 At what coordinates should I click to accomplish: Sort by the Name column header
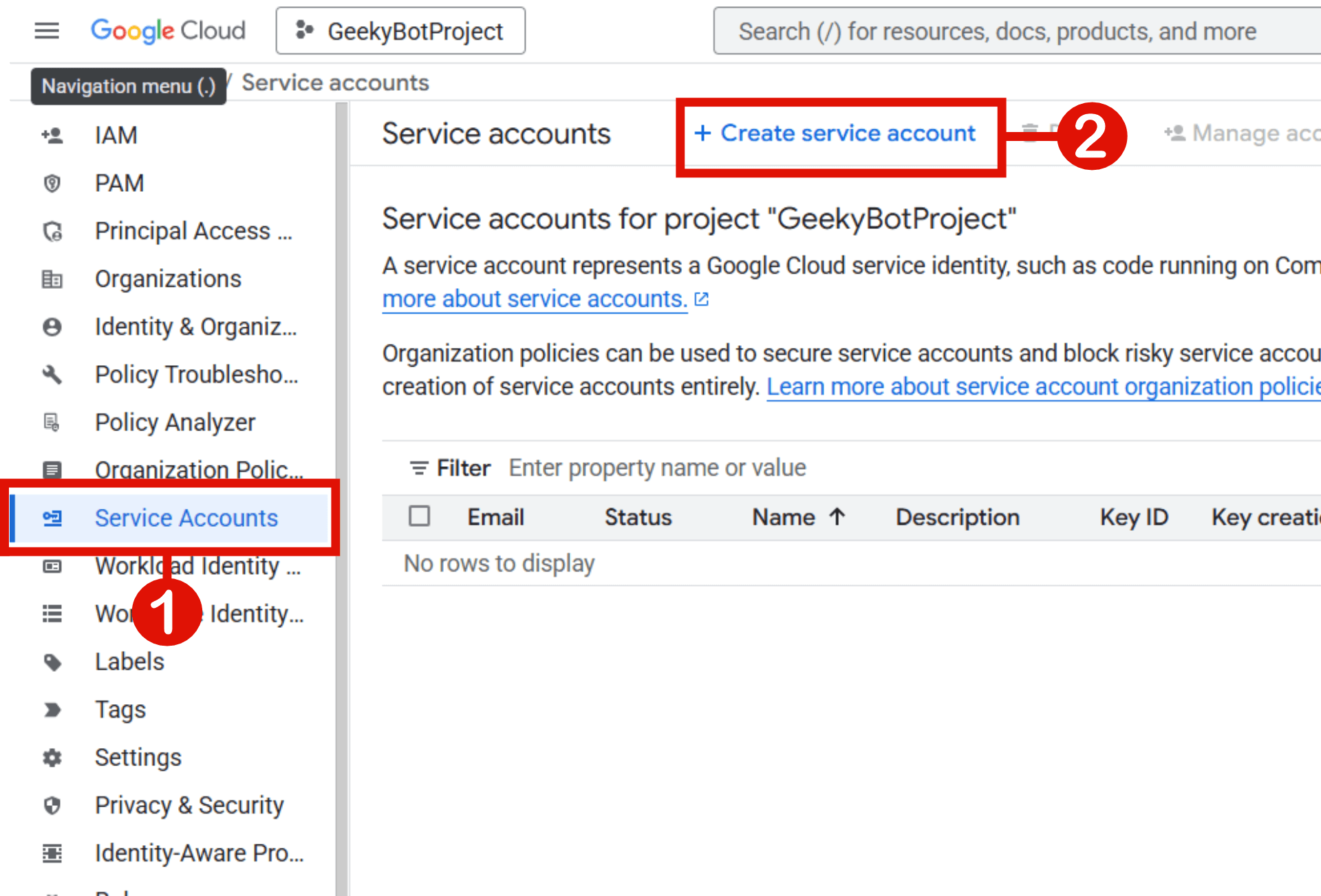[x=784, y=517]
